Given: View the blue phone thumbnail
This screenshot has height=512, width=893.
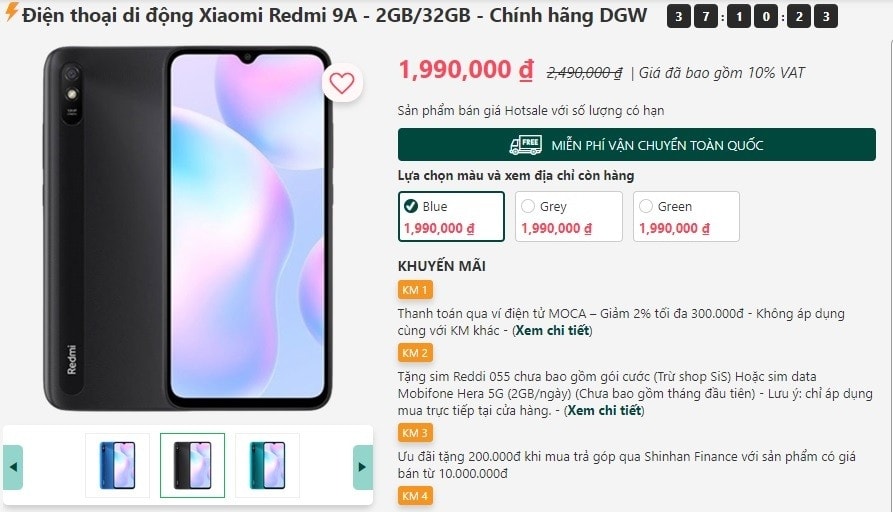Looking at the screenshot, I should click(117, 465).
